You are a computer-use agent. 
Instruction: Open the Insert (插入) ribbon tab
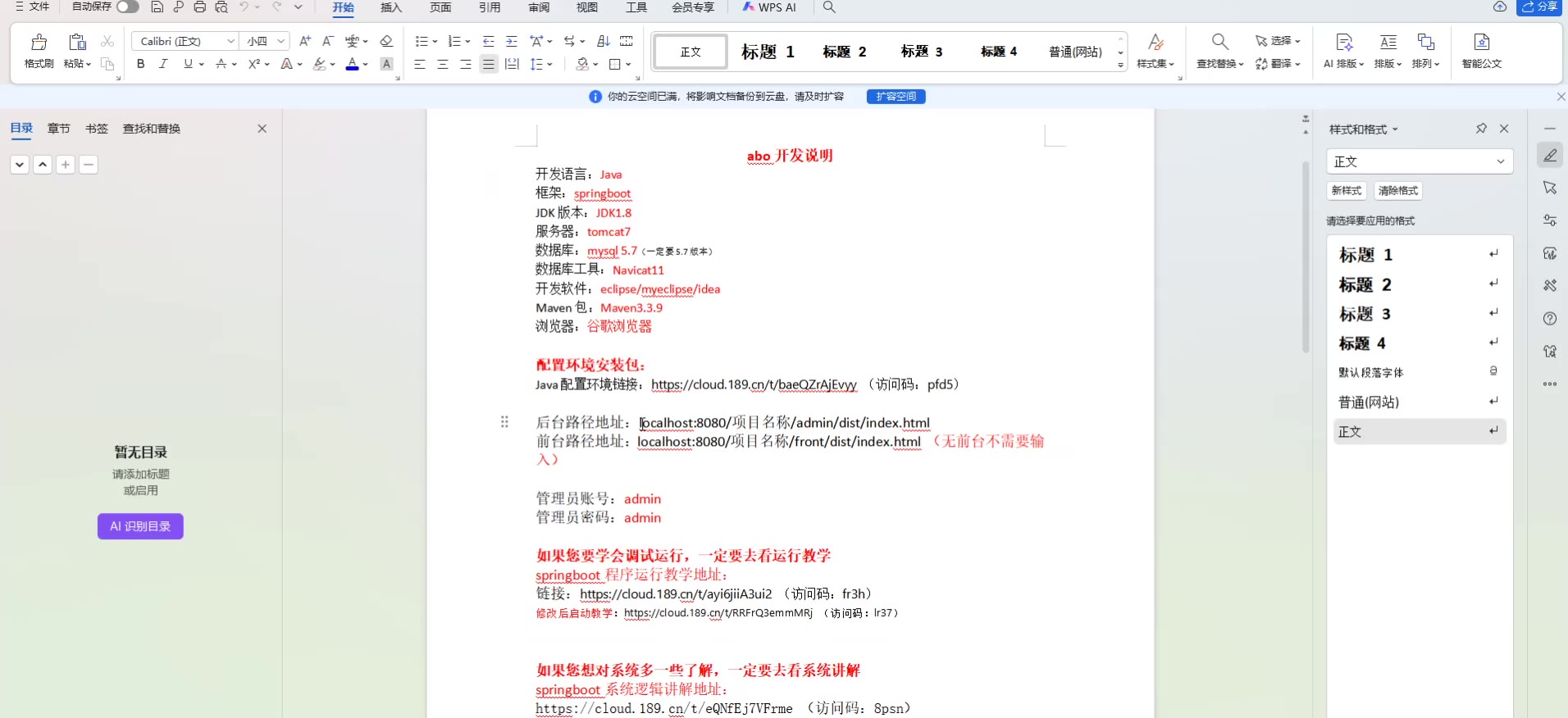tap(391, 7)
